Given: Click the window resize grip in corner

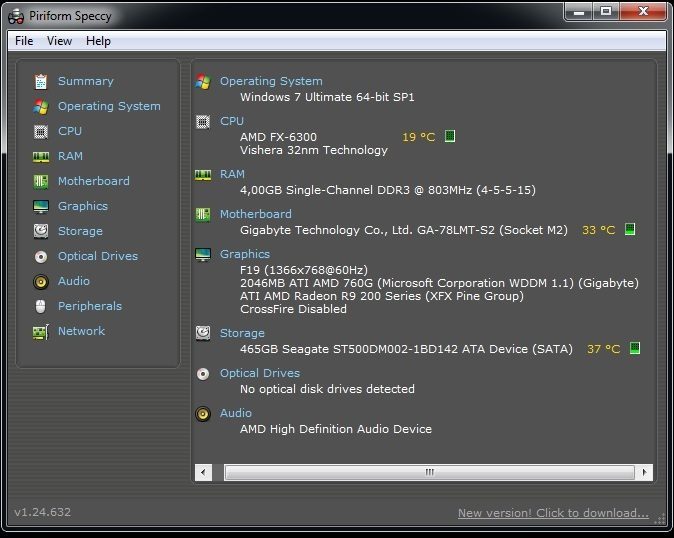Looking at the screenshot, I should pyautogui.click(x=659, y=519).
